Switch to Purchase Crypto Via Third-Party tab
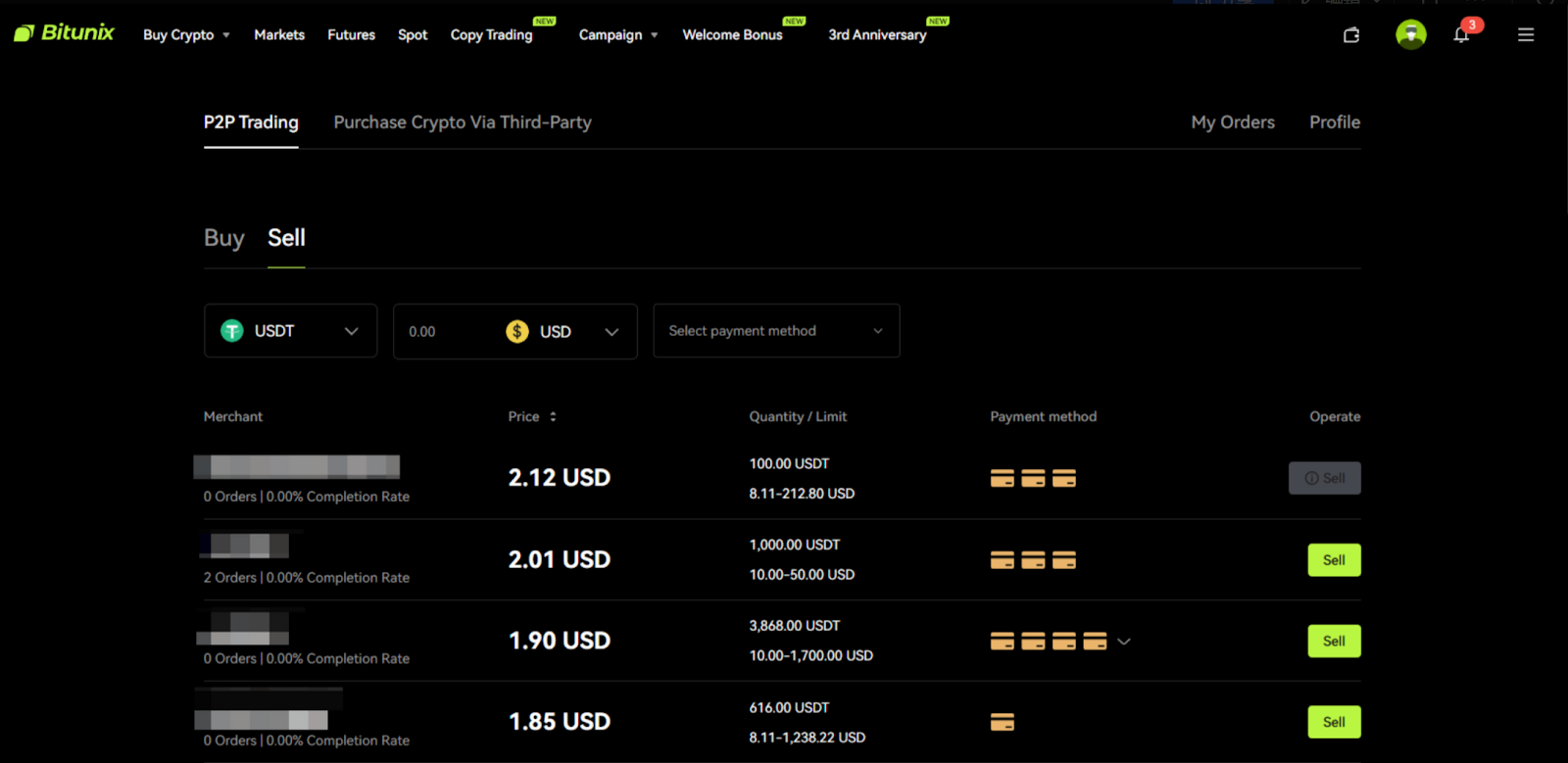The image size is (1568, 763). (463, 122)
